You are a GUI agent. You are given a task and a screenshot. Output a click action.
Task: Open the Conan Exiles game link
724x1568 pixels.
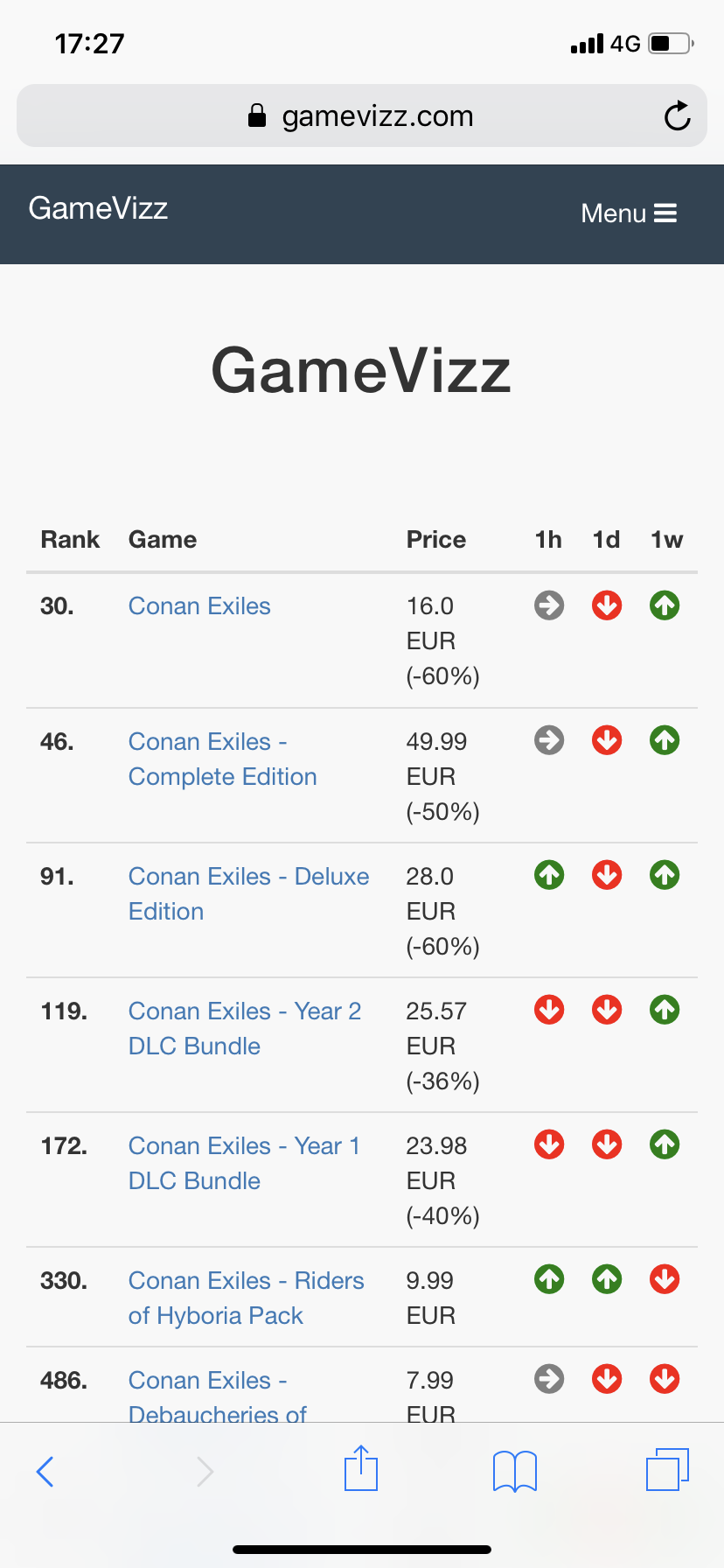[x=199, y=606]
